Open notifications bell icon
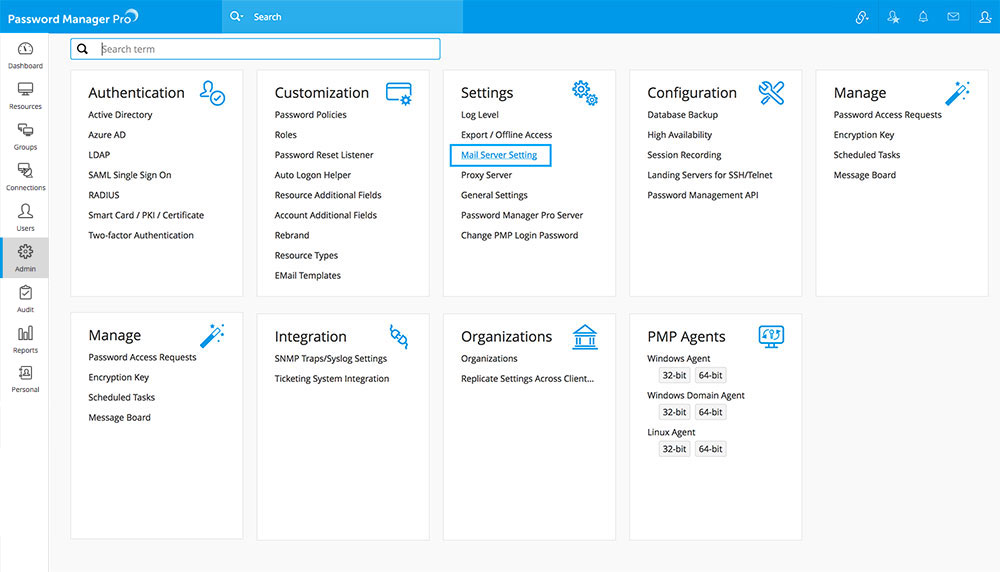1000x572 pixels. click(x=923, y=17)
